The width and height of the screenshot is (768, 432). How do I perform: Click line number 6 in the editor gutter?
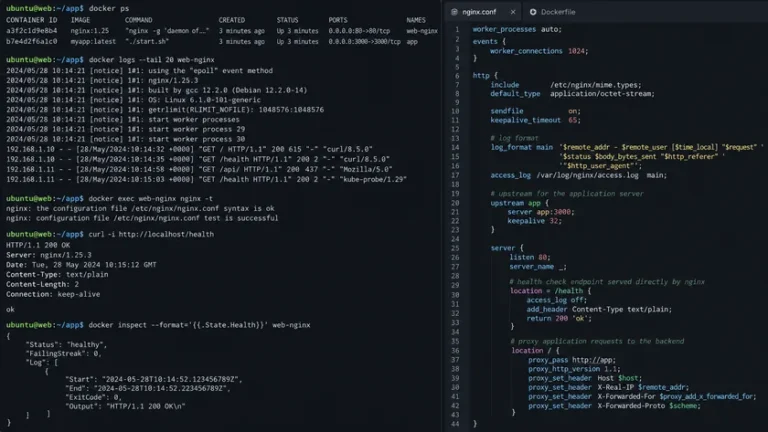coord(457,76)
